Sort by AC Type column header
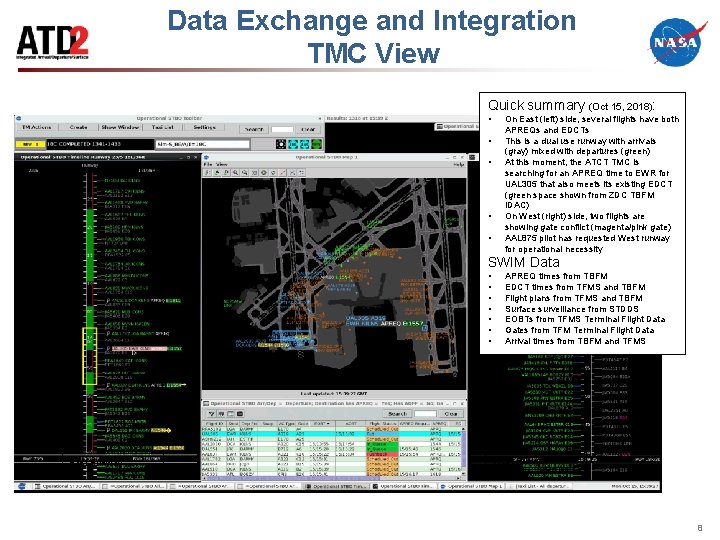This screenshot has width=720, height=540. (286, 423)
